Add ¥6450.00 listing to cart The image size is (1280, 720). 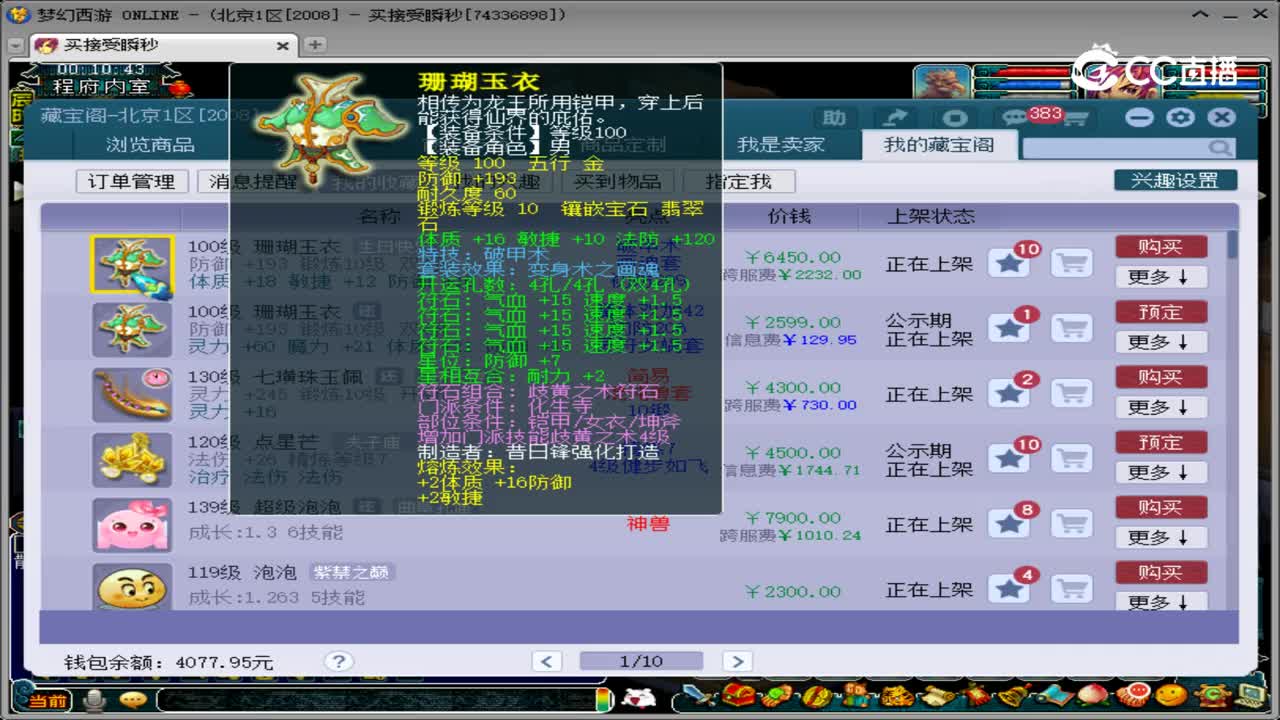click(x=1072, y=264)
